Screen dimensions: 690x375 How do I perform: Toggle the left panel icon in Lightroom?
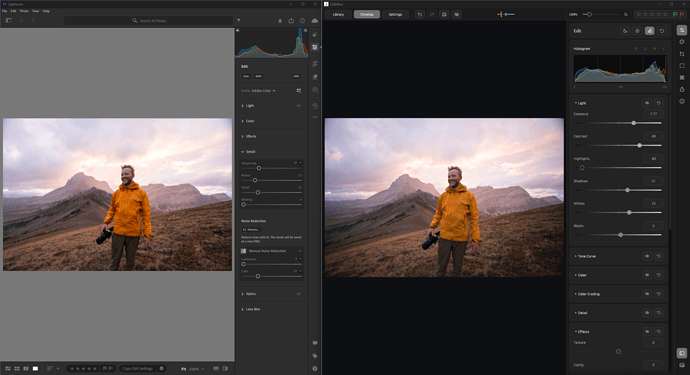click(8, 20)
